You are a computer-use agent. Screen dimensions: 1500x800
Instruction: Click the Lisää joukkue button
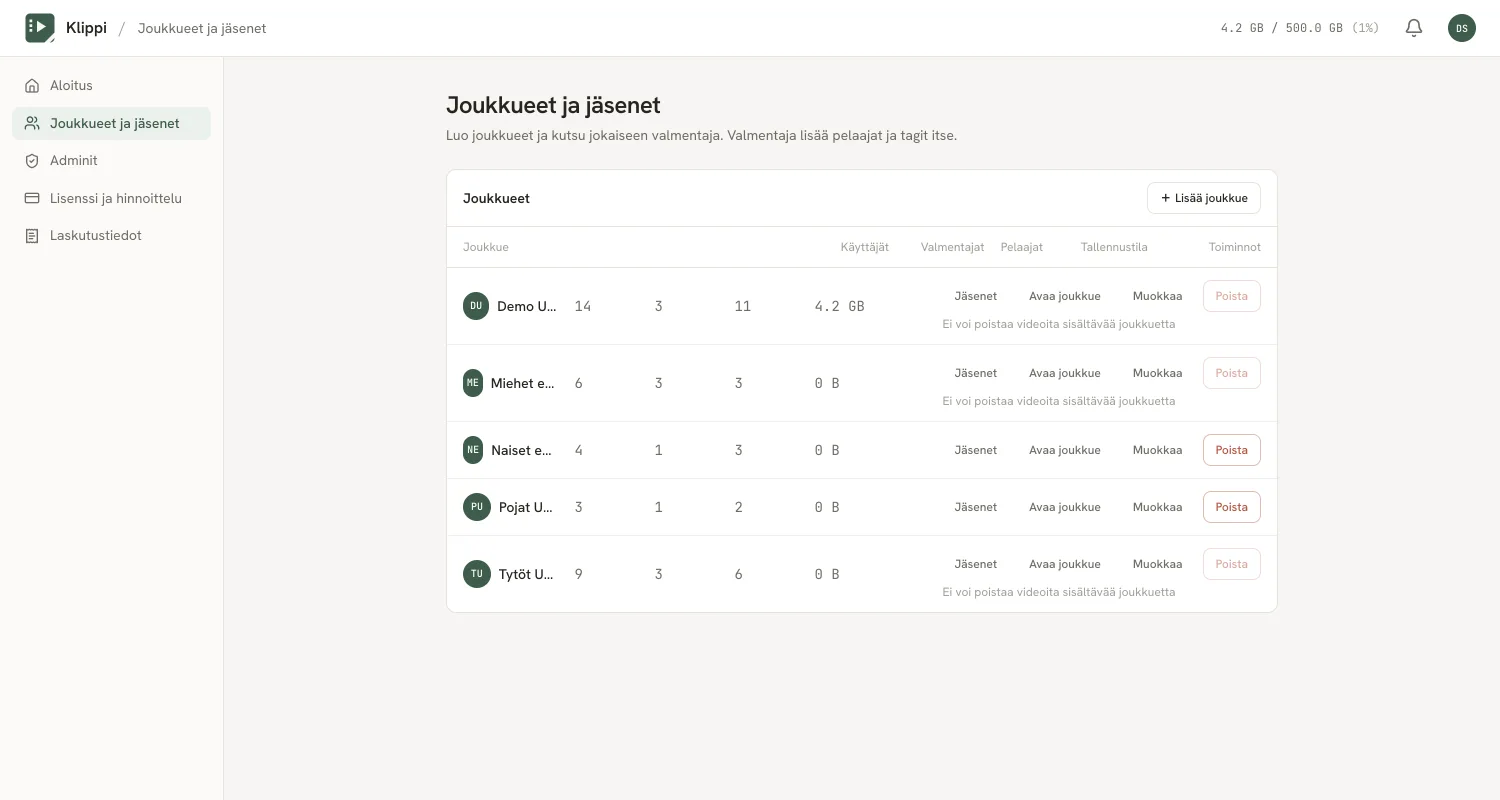point(1204,198)
